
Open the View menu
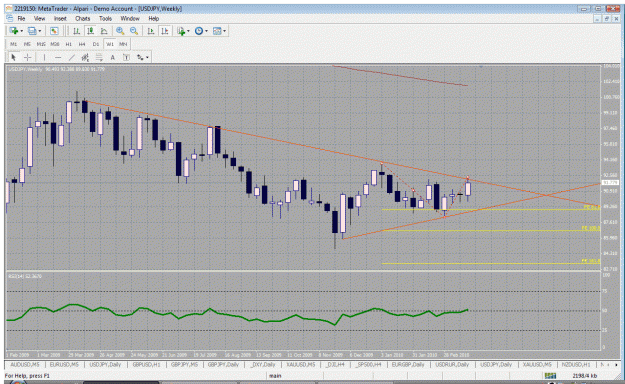39,19
